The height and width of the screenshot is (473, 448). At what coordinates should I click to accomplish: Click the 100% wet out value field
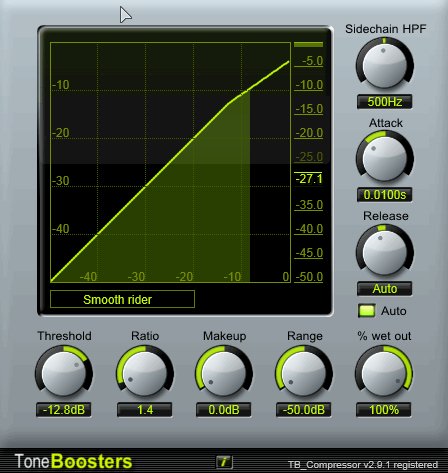click(384, 410)
